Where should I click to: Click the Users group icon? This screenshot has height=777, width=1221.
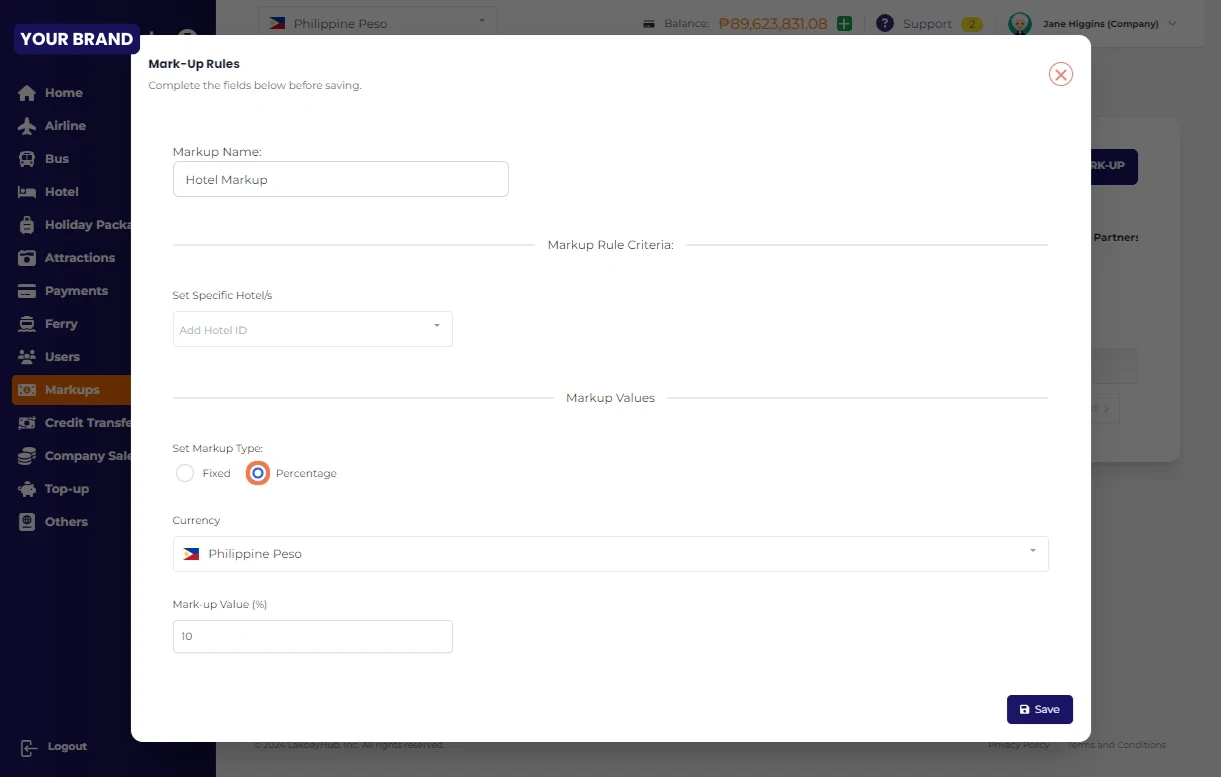[x=27, y=357]
